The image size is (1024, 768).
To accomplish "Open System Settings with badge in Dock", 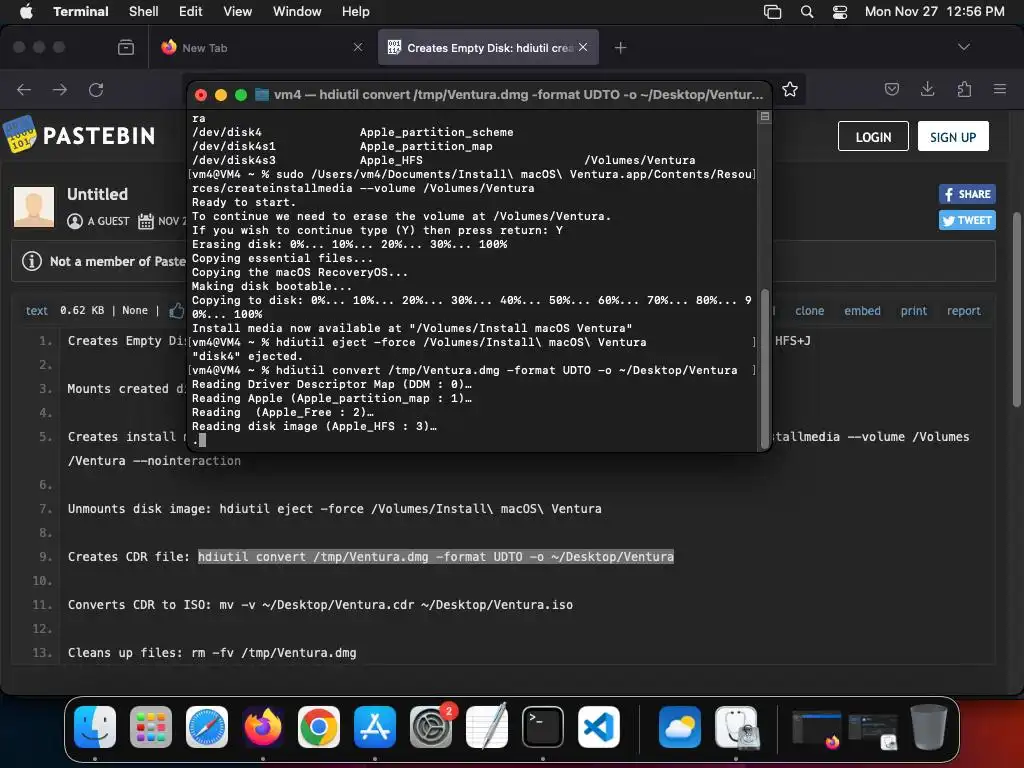I will 431,726.
